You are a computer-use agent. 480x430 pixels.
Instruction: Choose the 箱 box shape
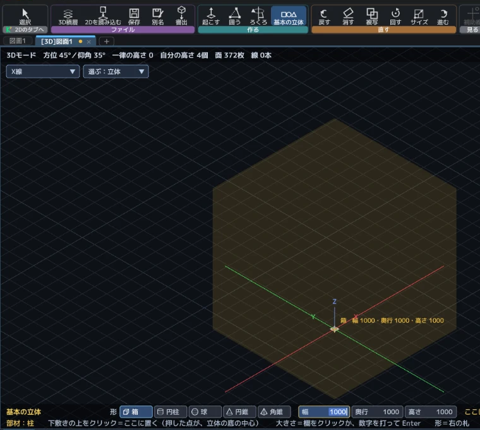point(136,412)
